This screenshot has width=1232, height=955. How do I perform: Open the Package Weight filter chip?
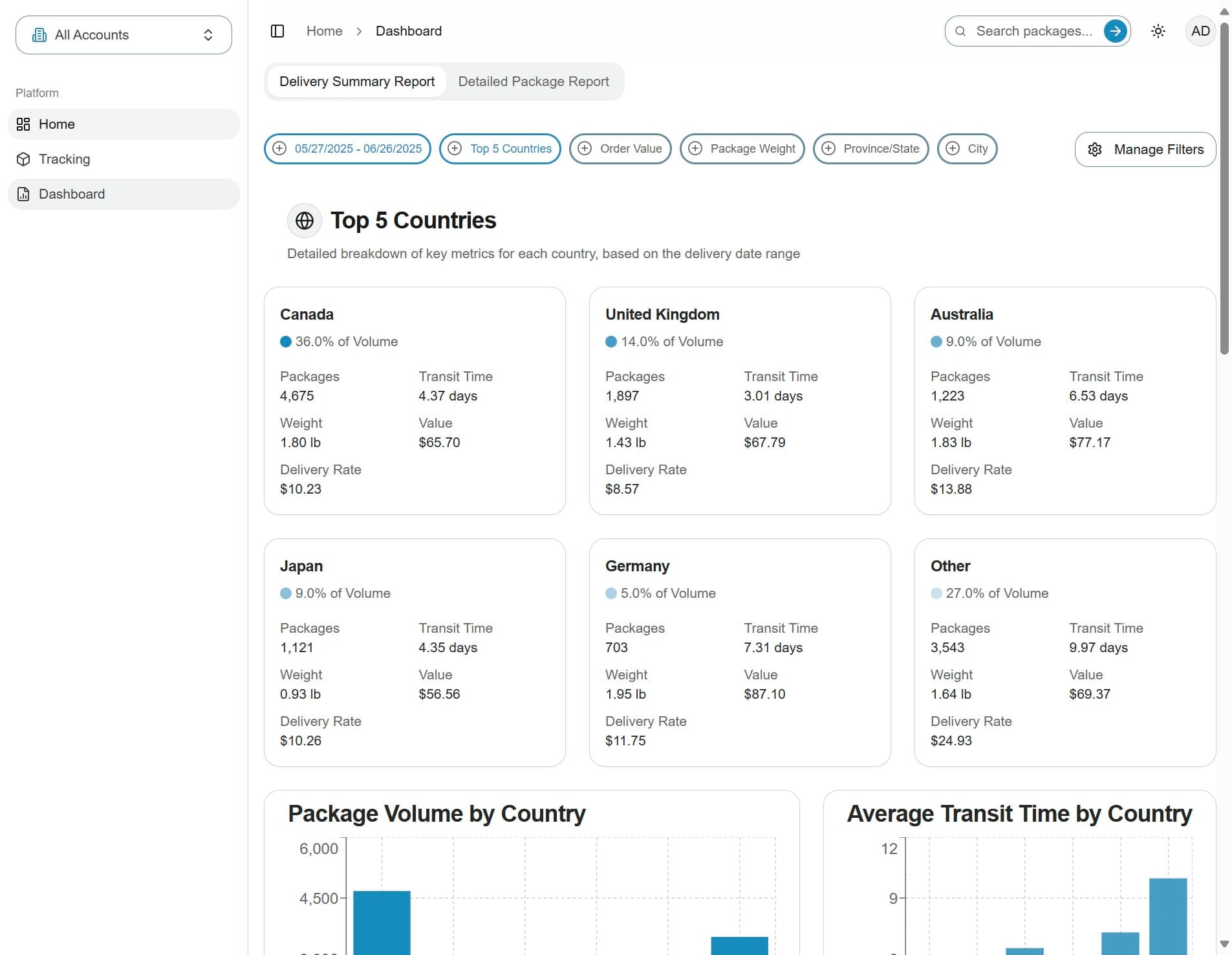pos(742,149)
